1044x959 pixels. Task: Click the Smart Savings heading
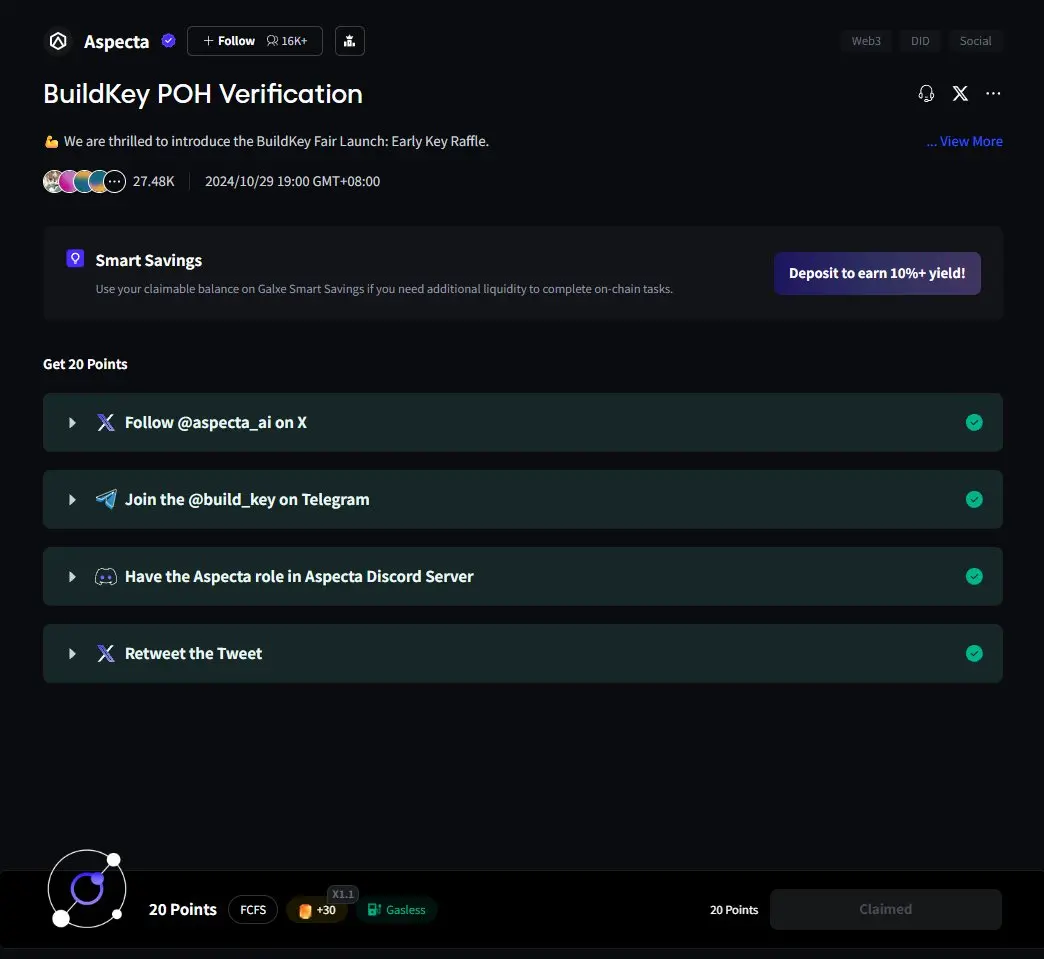(x=148, y=260)
